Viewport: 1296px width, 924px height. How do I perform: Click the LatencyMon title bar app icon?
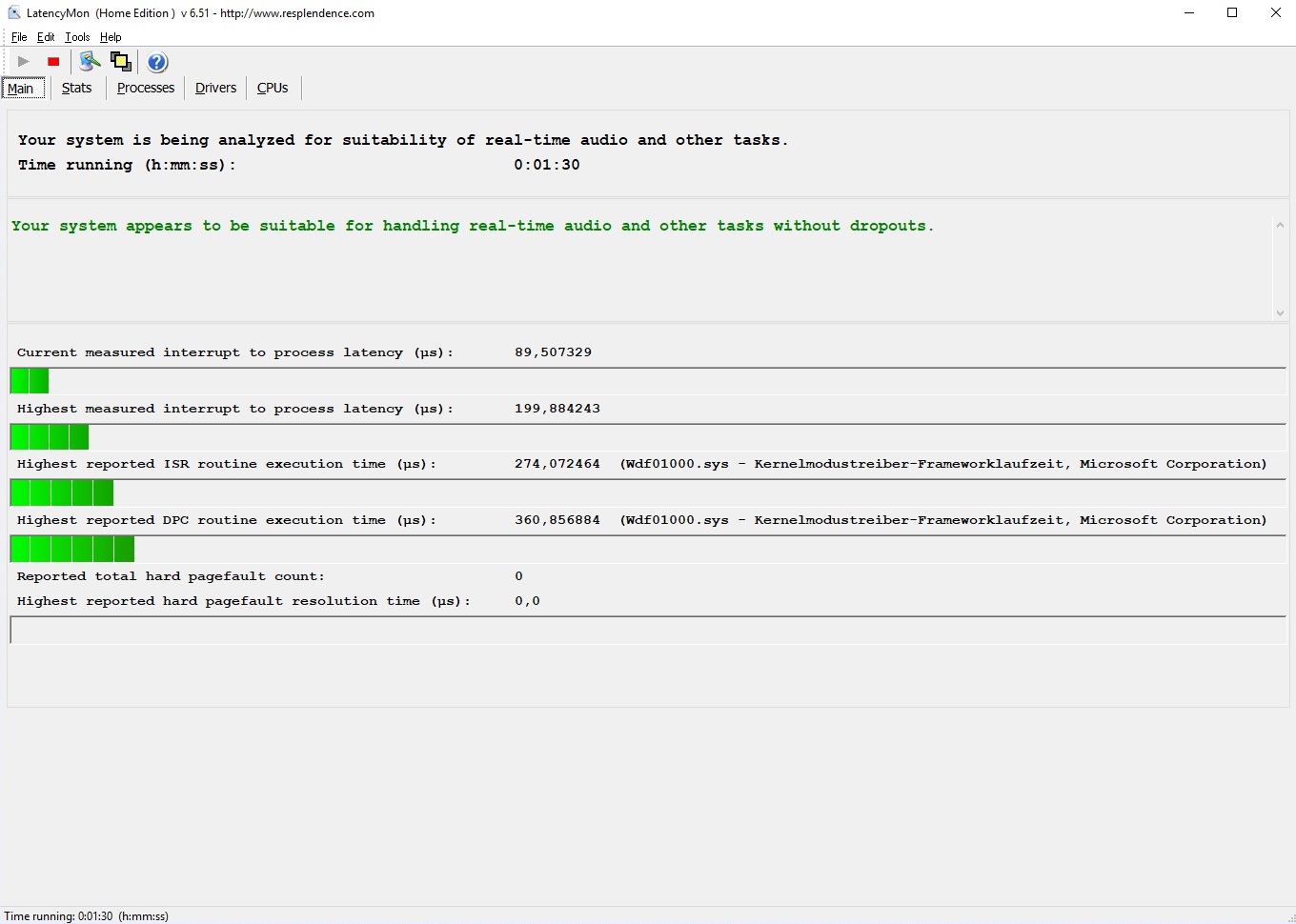13,13
